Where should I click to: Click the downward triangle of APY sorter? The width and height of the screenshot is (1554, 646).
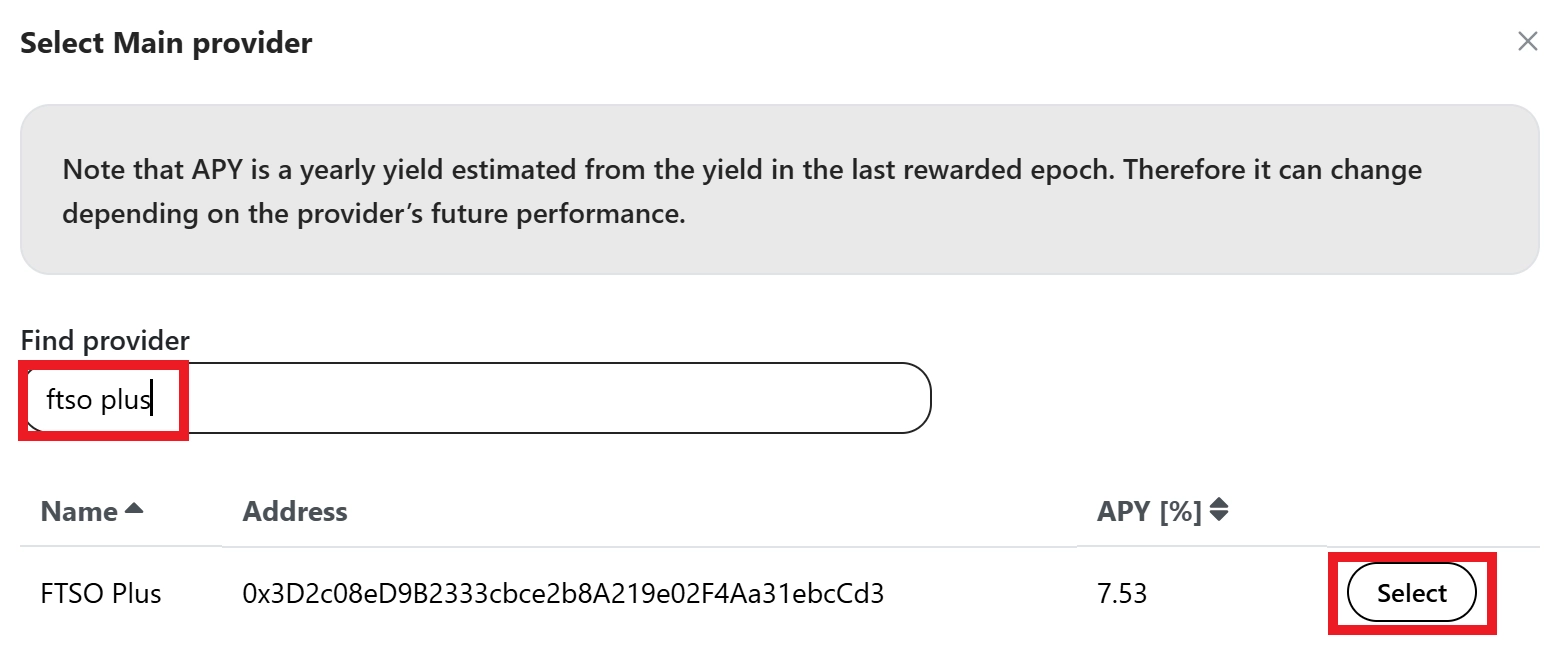(x=1218, y=517)
